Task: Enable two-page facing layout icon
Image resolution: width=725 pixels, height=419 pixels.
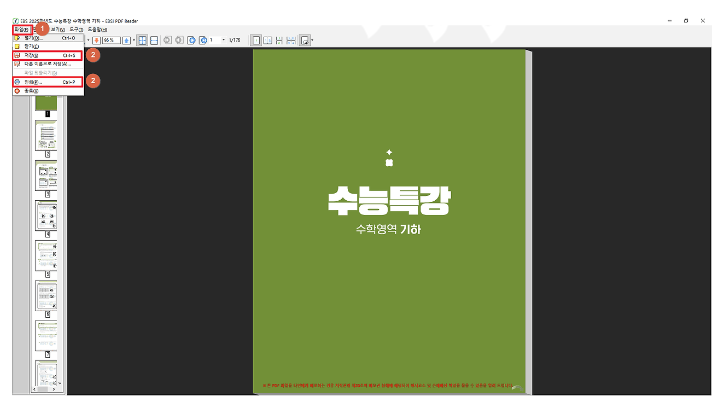Action: (268, 40)
